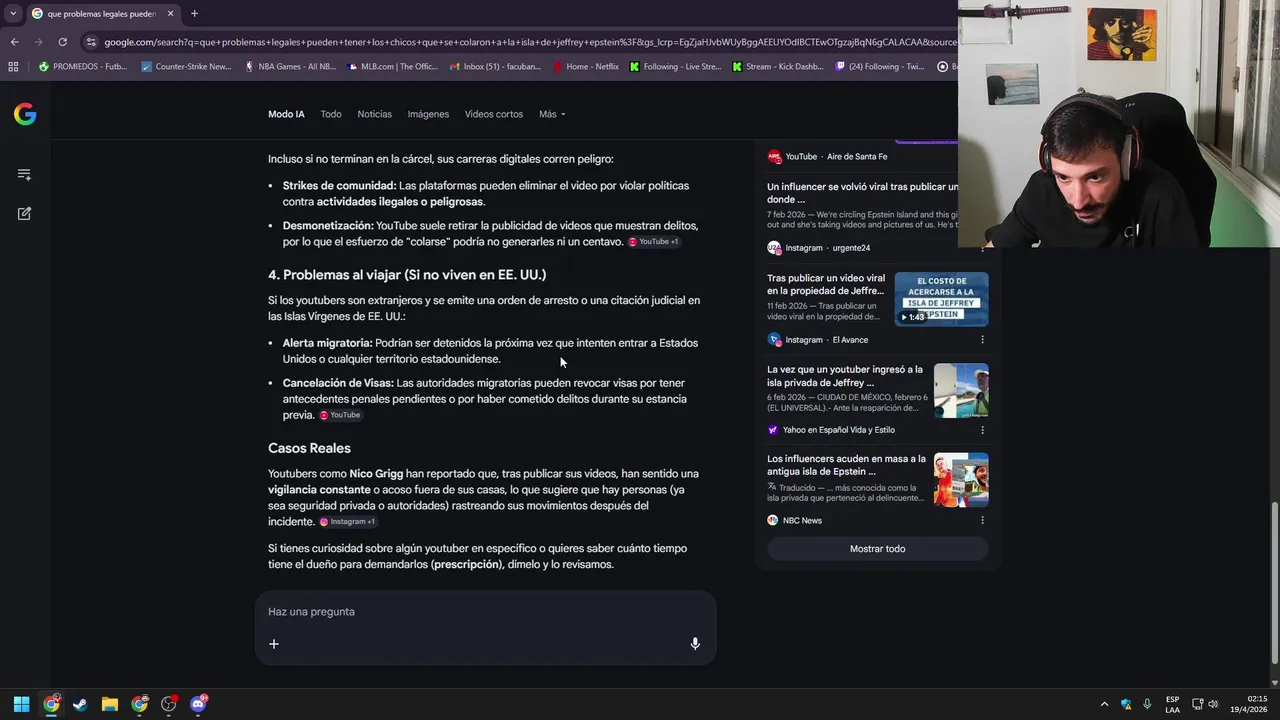Open the AI mode history list icon

click(24, 175)
